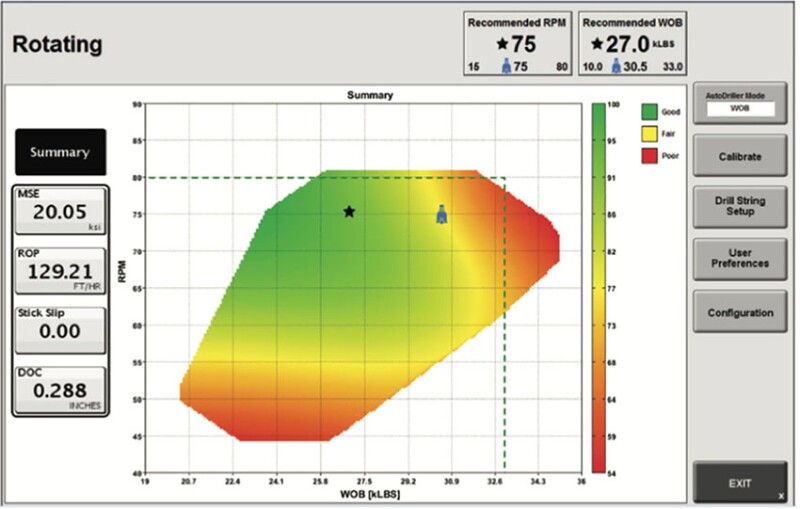Click the 80 RPM maximum value in box

(562, 67)
